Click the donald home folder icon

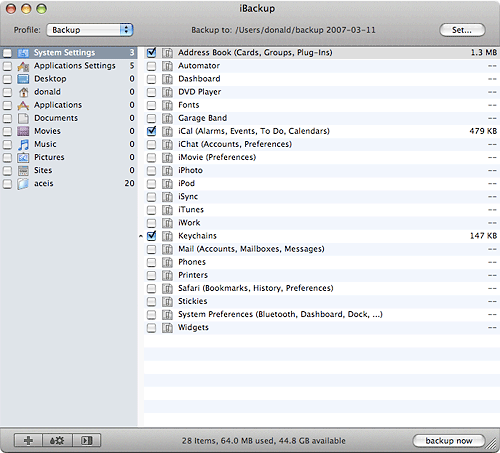click(x=23, y=92)
